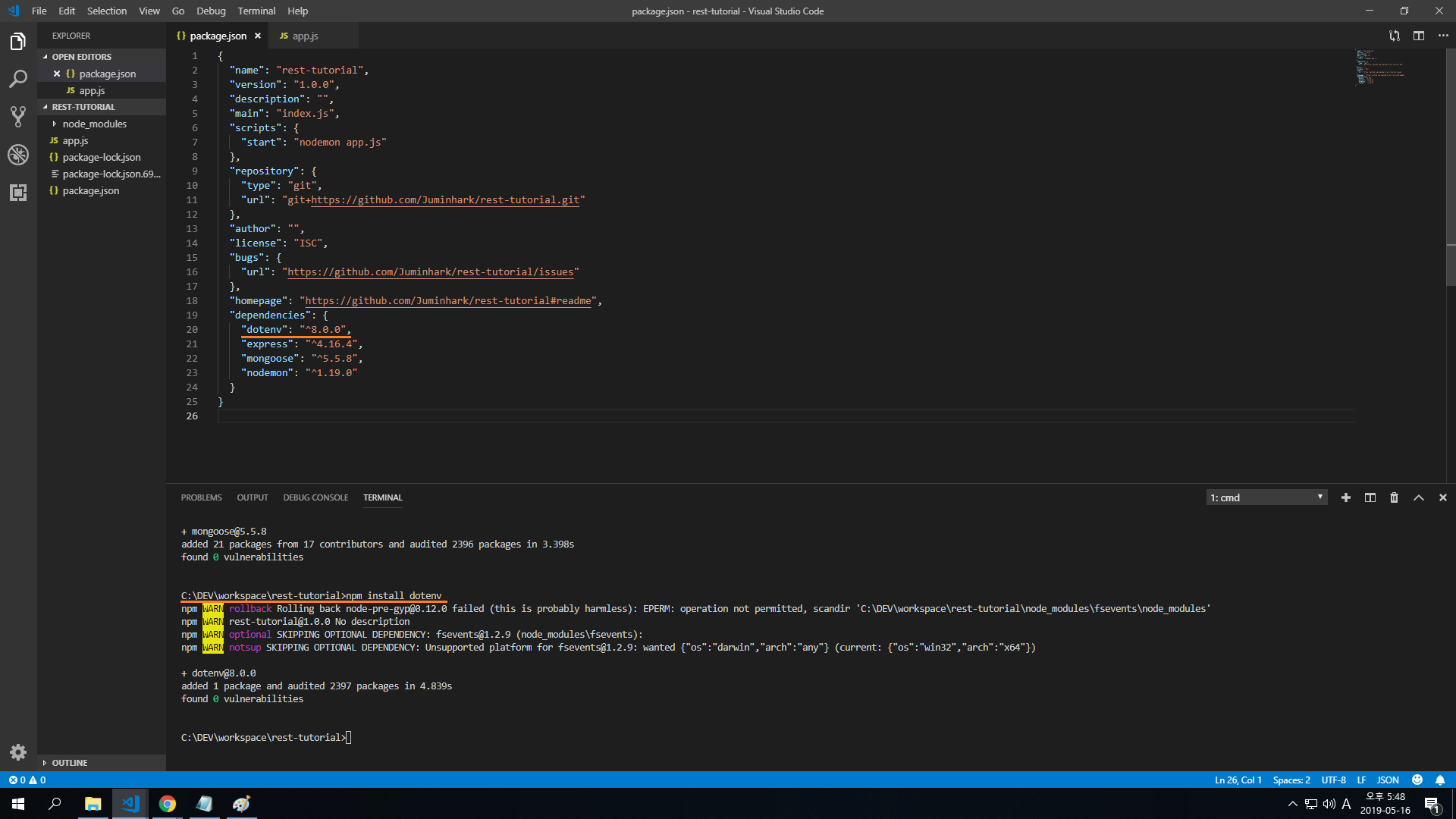Image resolution: width=1456 pixels, height=819 pixels.
Task: Switch to the DEBUG CONSOLE tab
Action: pyautogui.click(x=315, y=497)
